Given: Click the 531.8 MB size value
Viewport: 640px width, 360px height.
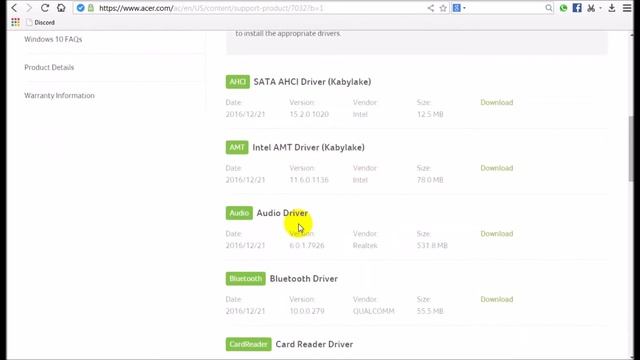Looking at the screenshot, I should (432, 246).
